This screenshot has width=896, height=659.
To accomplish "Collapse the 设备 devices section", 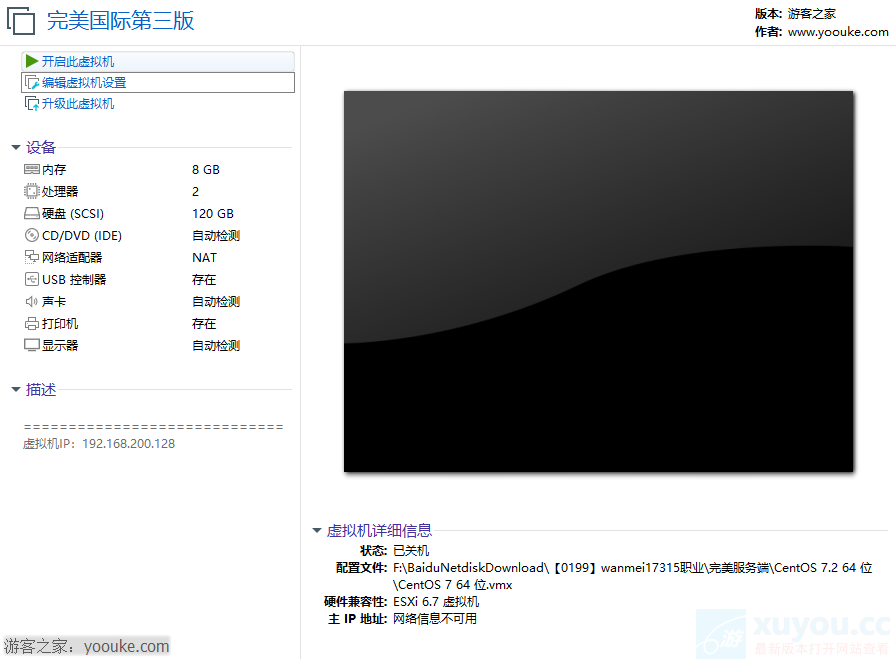I will [16, 148].
